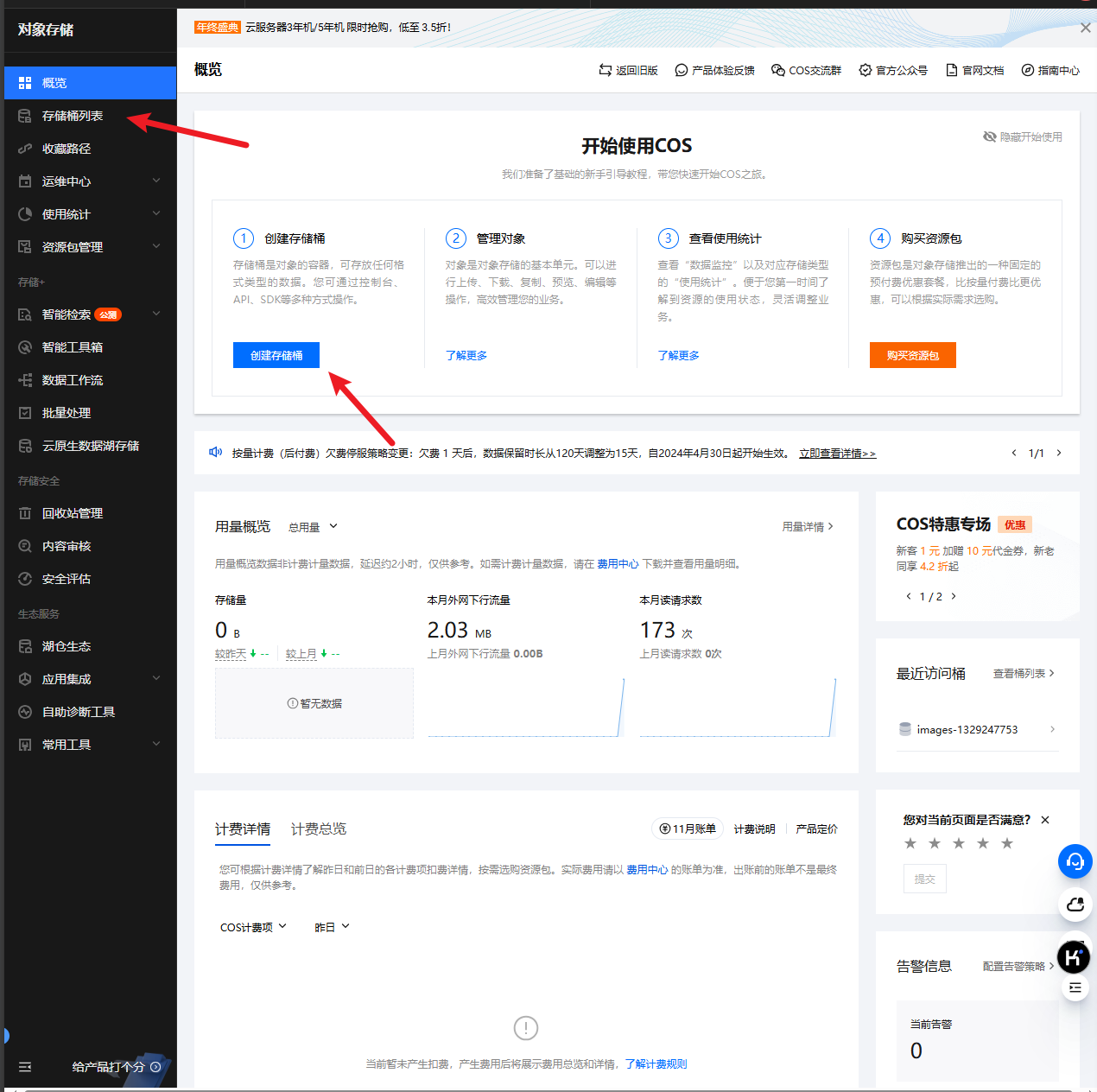Open the customer service headset button

click(1075, 861)
